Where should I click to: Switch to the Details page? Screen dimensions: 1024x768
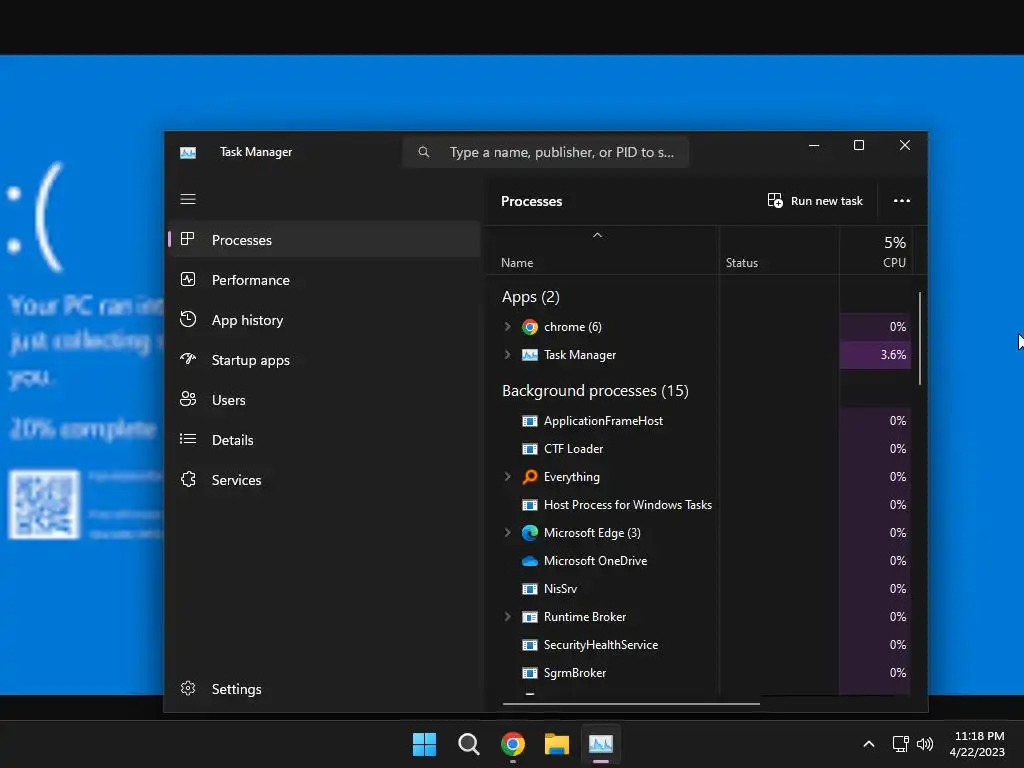pyautogui.click(x=325, y=440)
